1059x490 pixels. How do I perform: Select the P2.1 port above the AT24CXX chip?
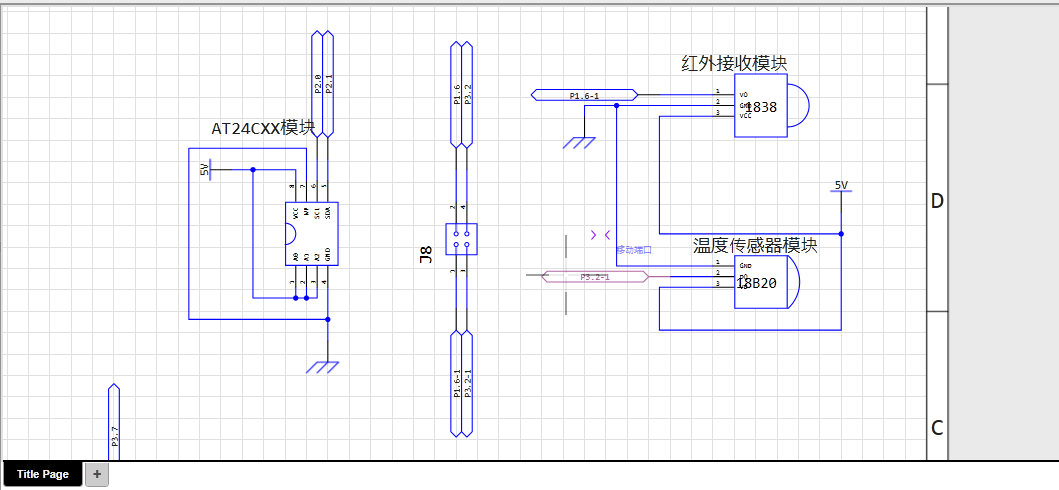[x=328, y=83]
